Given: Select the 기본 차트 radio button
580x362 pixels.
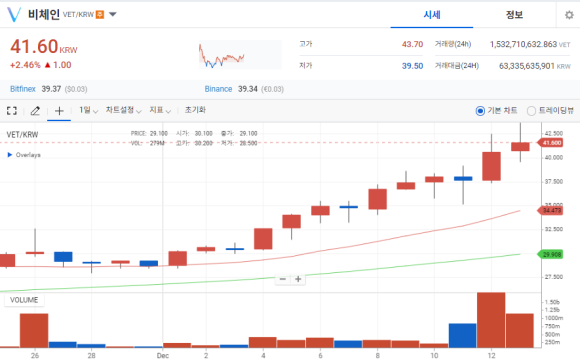Looking at the screenshot, I should click(x=480, y=111).
